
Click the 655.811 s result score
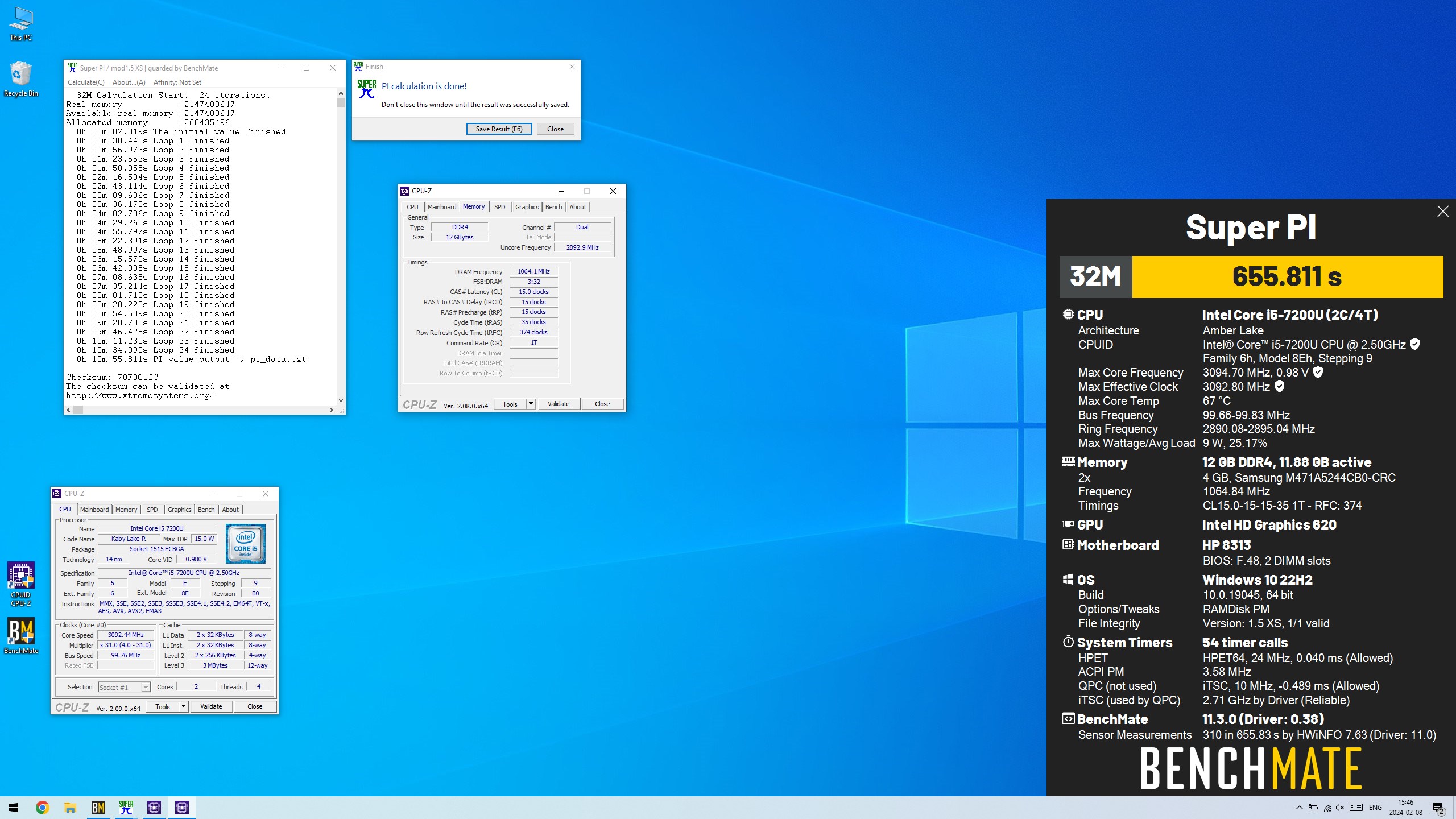1287,277
